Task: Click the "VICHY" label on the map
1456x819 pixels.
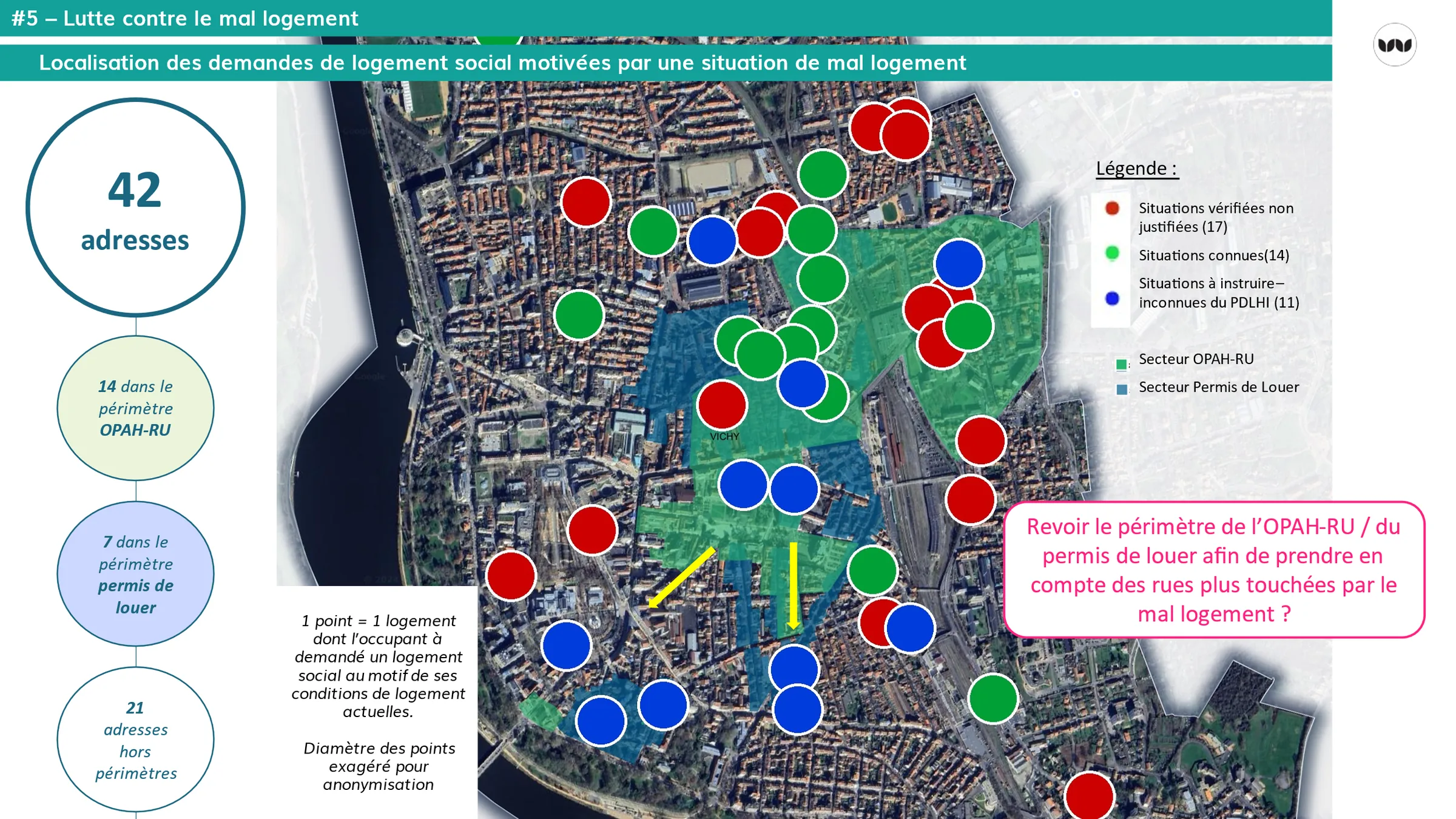Action: 724,437
